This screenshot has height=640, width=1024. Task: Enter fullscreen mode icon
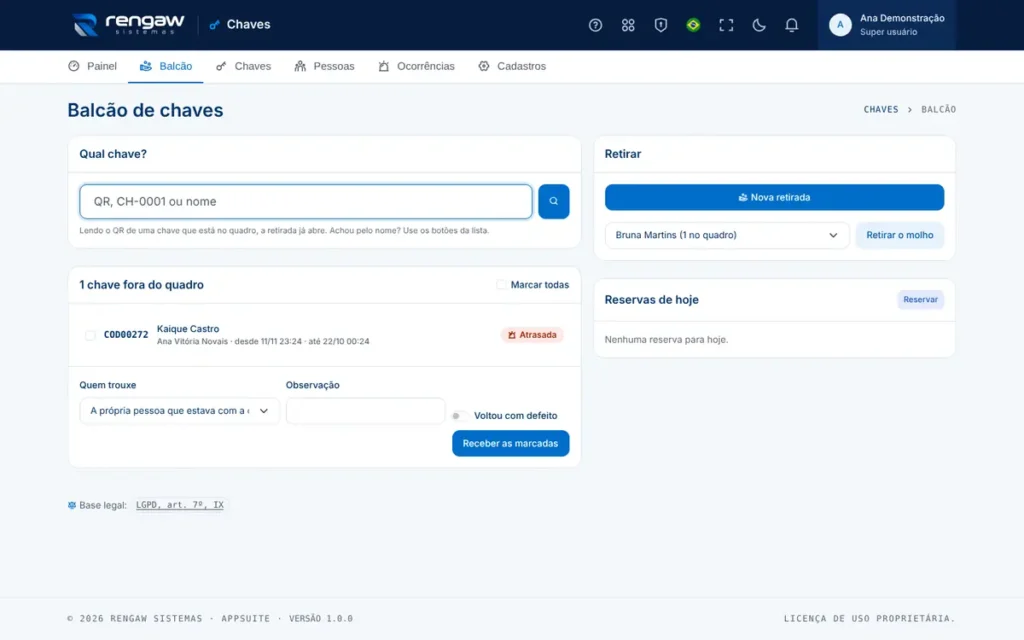726,25
